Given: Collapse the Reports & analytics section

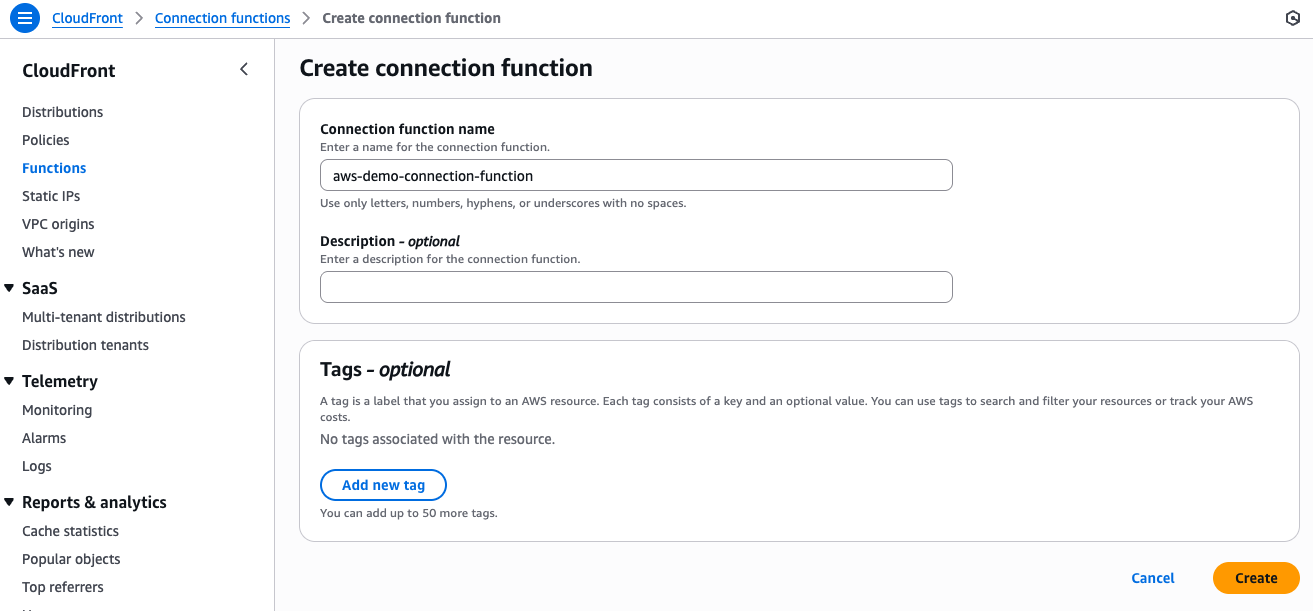Looking at the screenshot, I should (x=9, y=502).
